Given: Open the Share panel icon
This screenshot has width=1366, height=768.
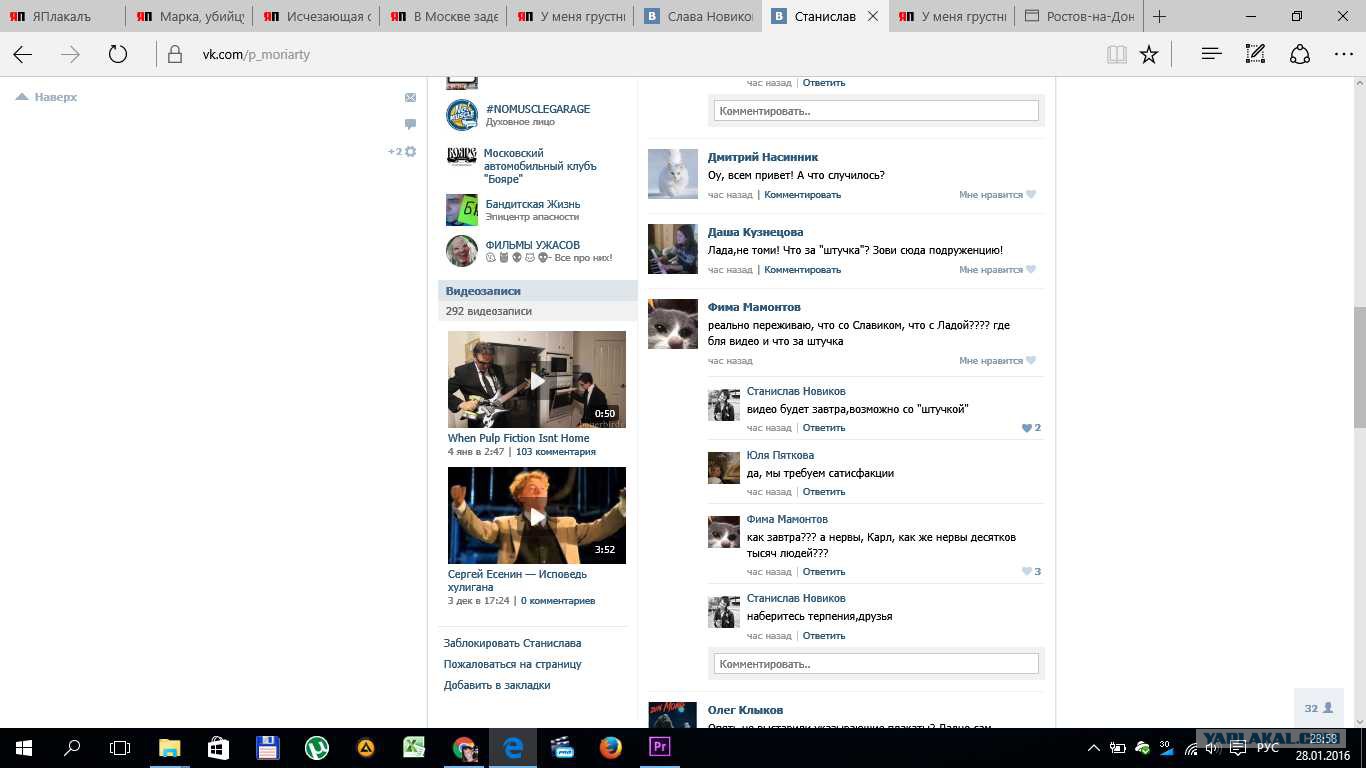Looking at the screenshot, I should [1299, 55].
